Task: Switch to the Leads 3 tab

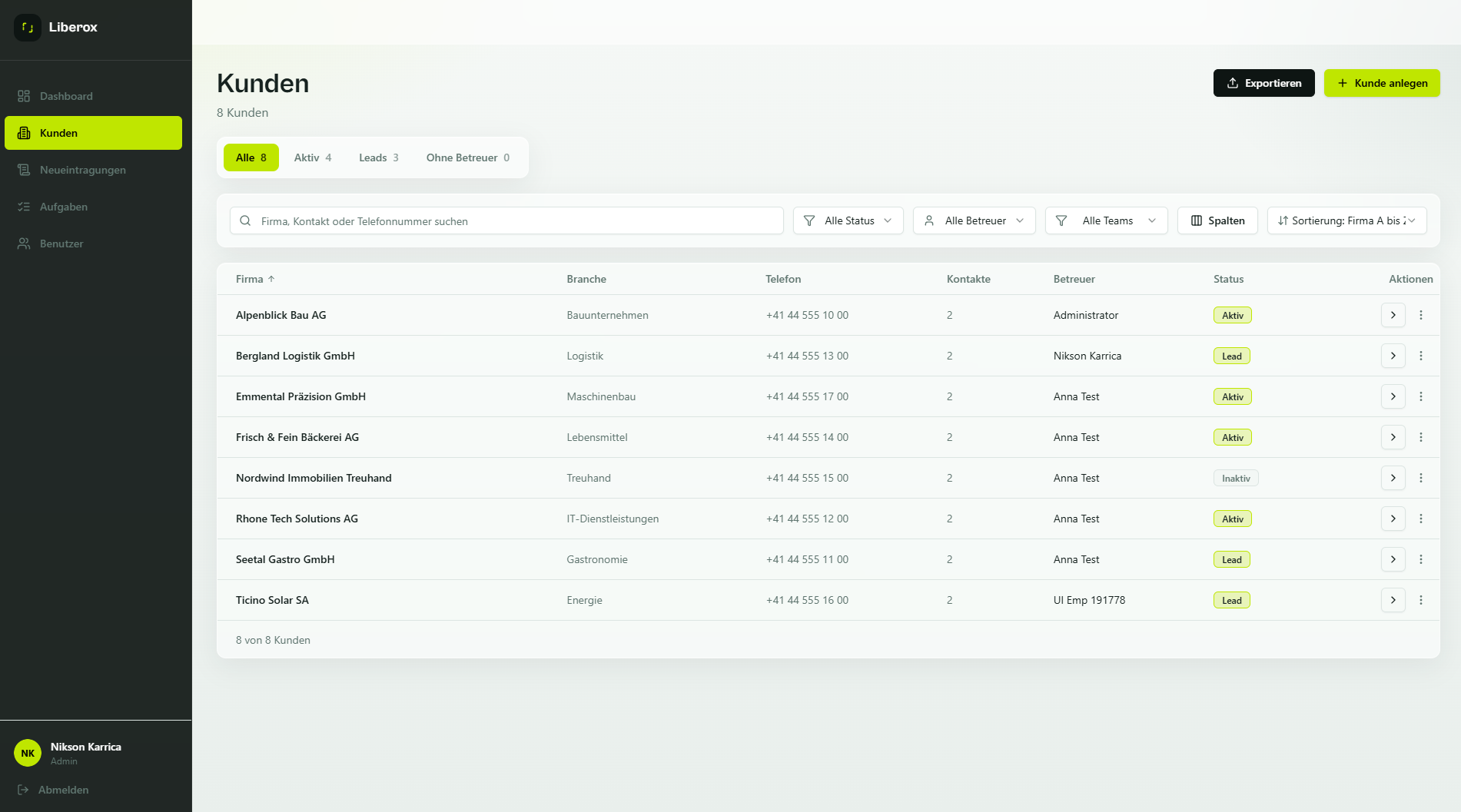Action: pos(379,157)
